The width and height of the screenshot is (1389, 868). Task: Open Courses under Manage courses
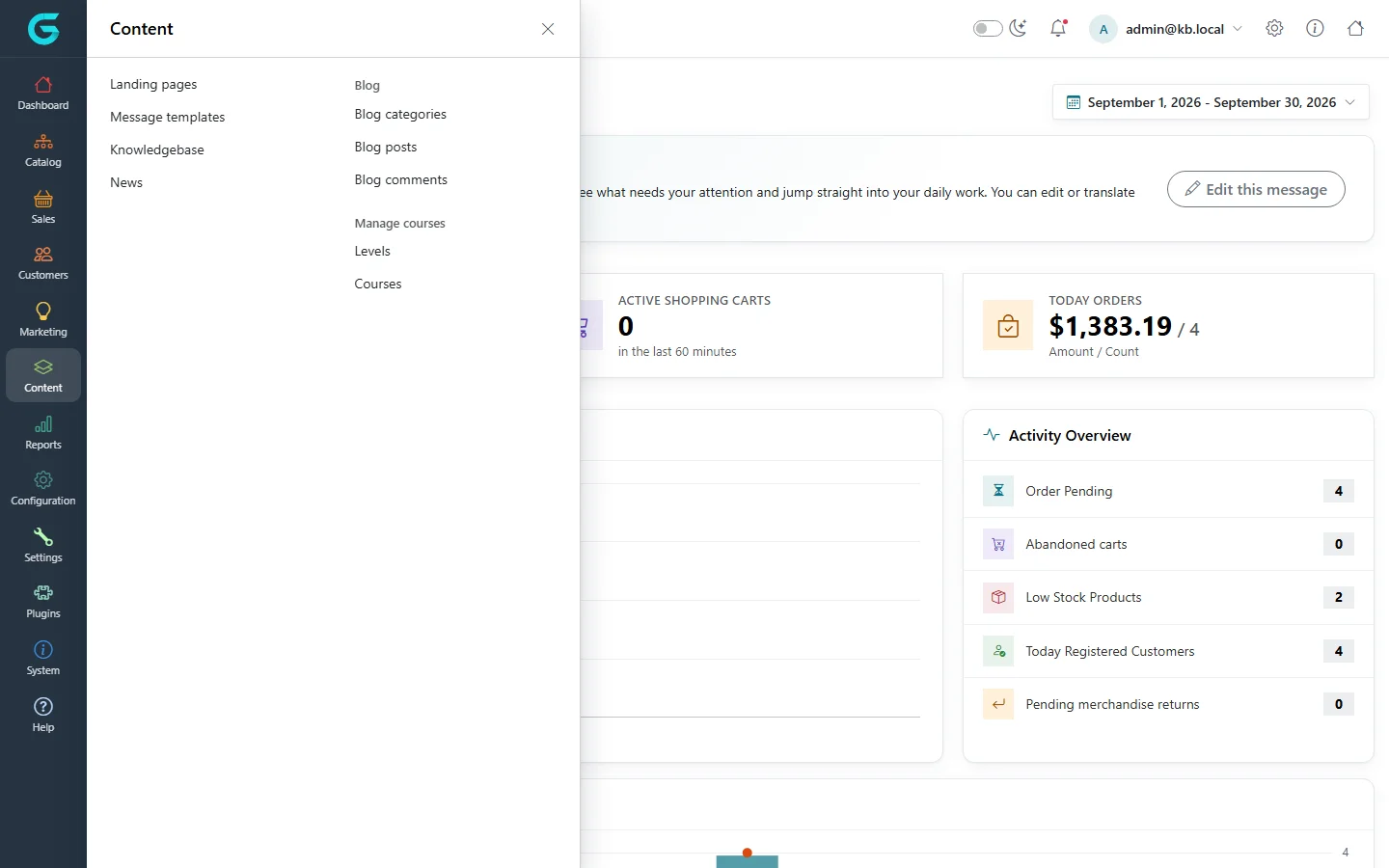tap(378, 284)
